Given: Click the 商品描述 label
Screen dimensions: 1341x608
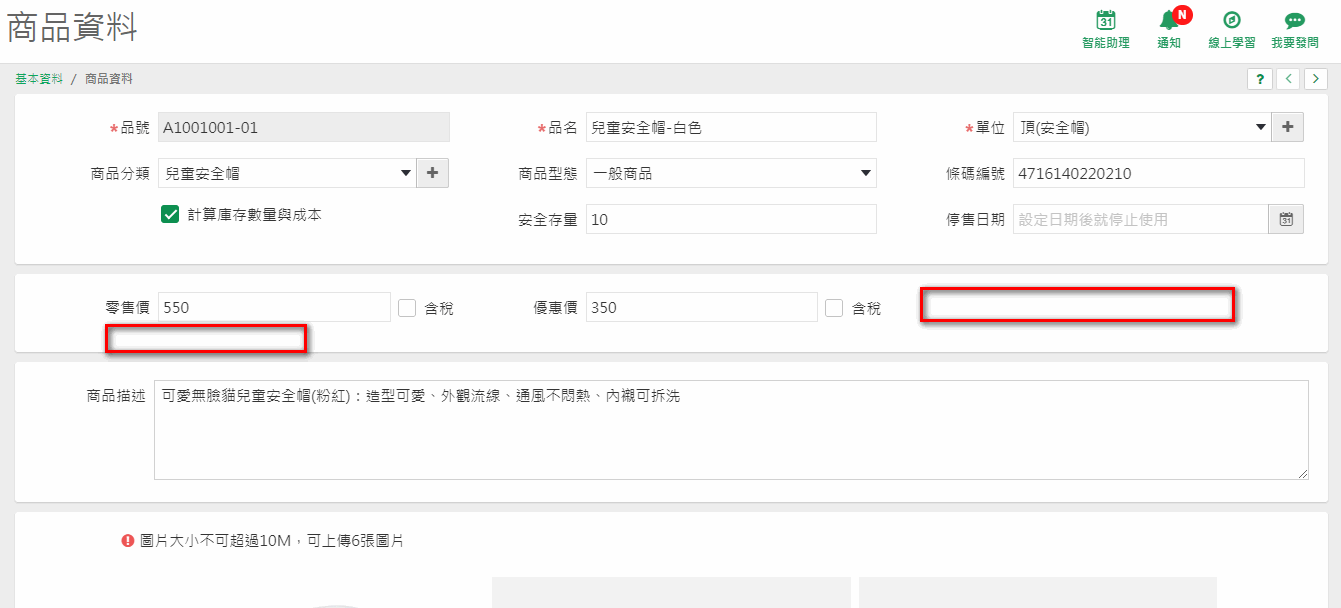Looking at the screenshot, I should pyautogui.click(x=116, y=396).
